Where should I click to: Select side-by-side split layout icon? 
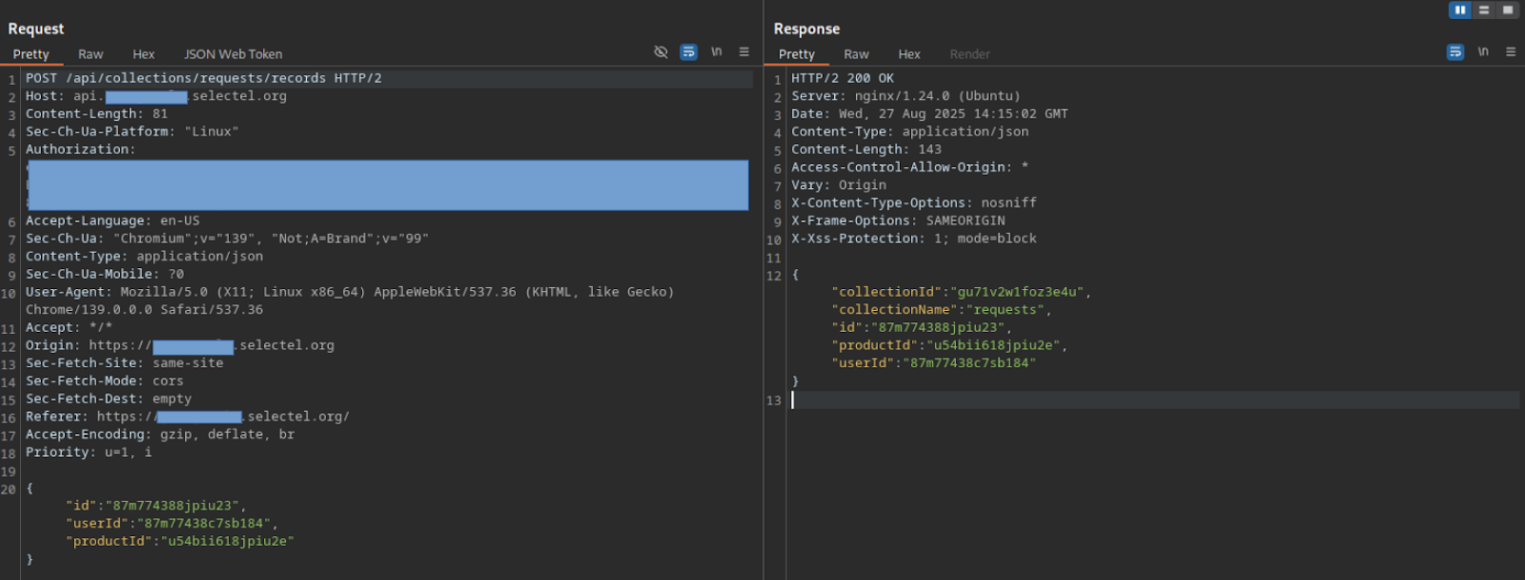(x=1460, y=10)
